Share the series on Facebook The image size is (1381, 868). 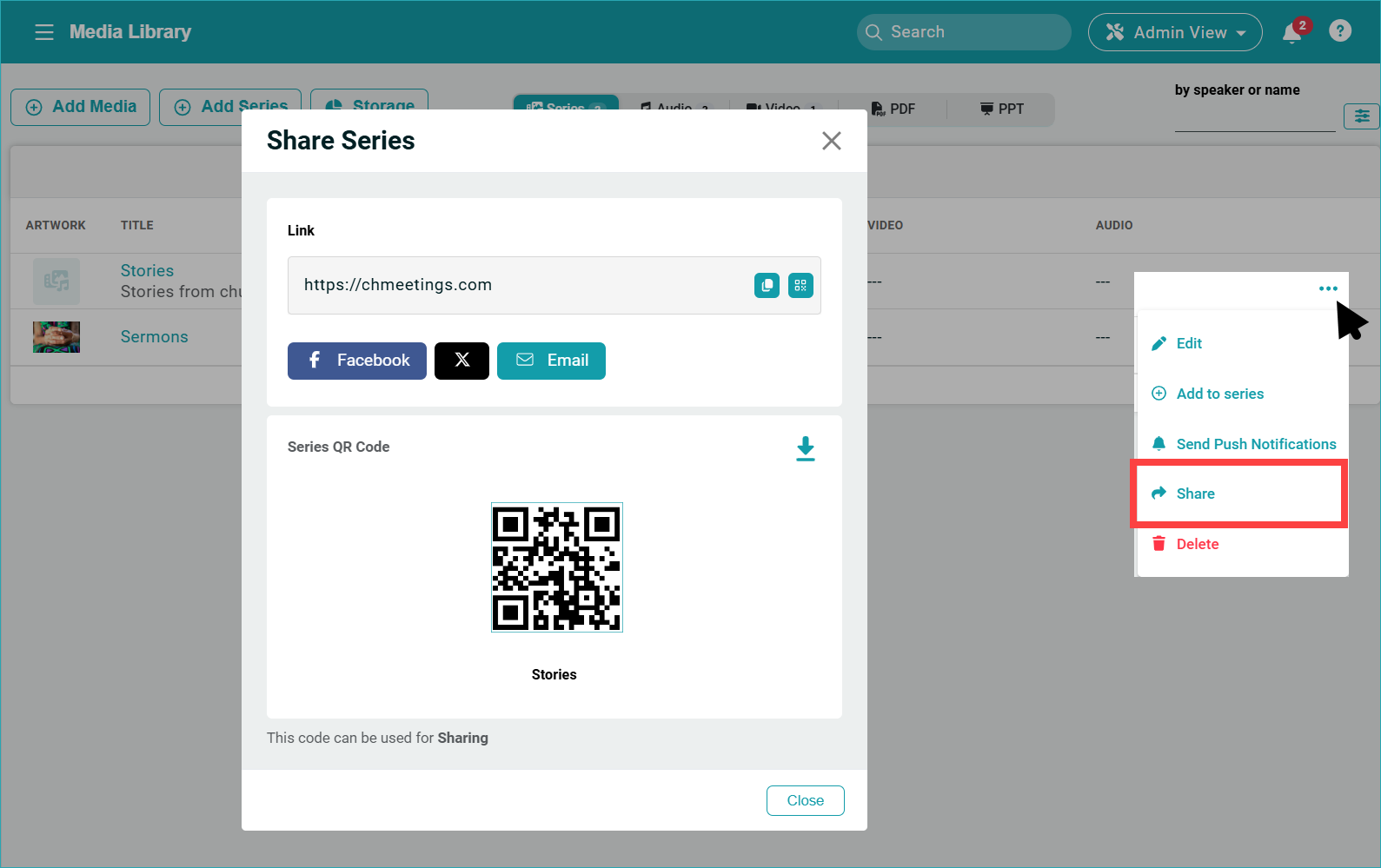[x=357, y=361]
